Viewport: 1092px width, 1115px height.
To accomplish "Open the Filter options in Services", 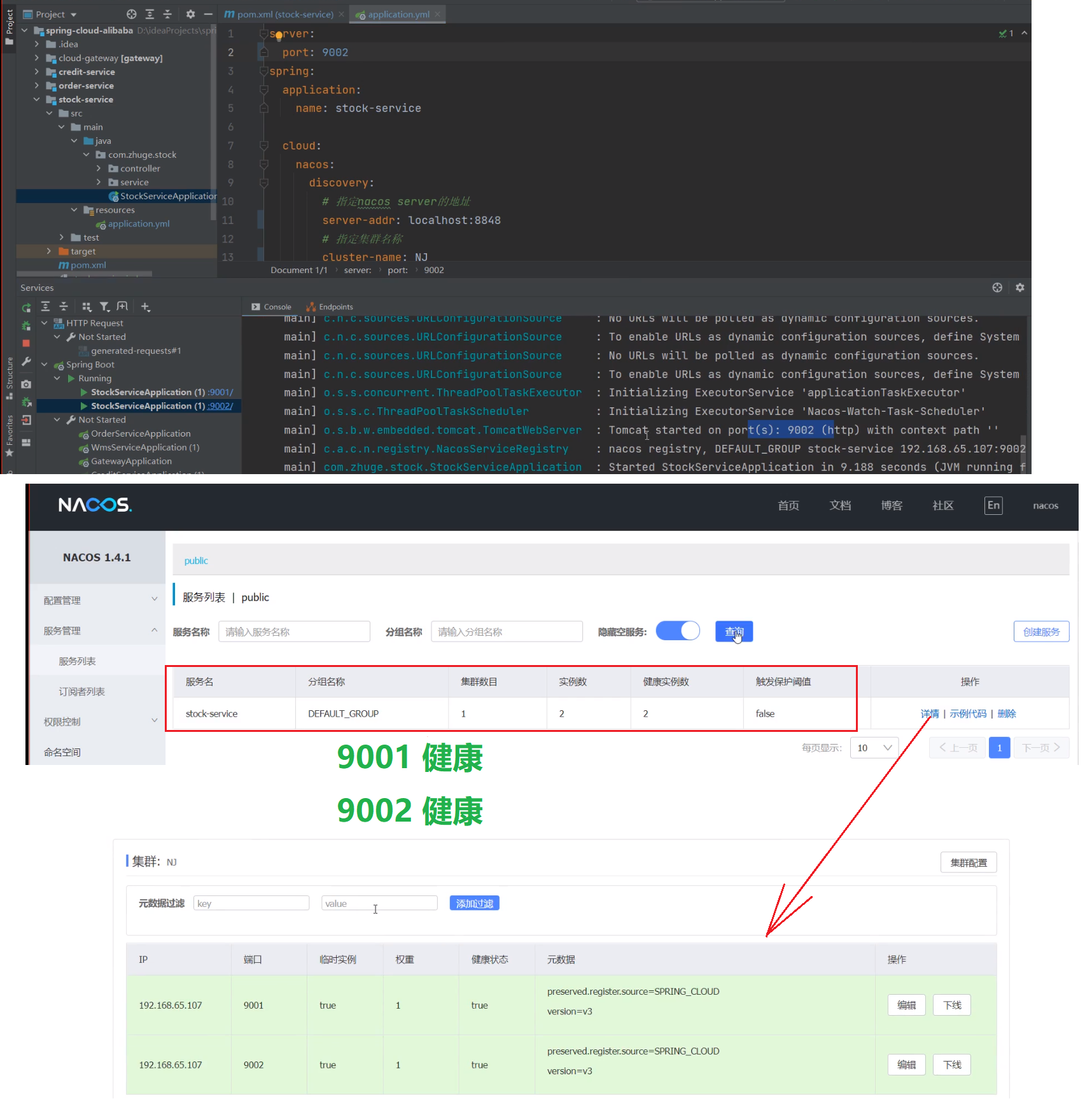I will coord(104,307).
